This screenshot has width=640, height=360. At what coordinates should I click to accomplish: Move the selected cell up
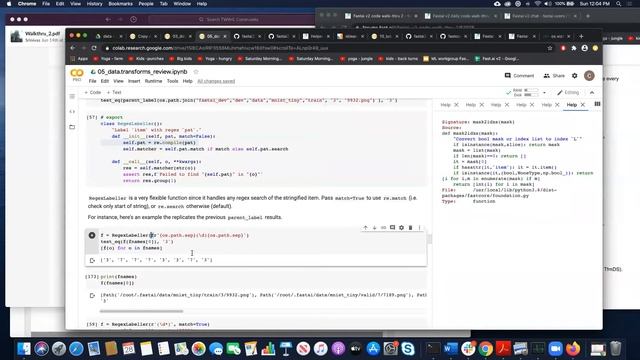(x=365, y=228)
